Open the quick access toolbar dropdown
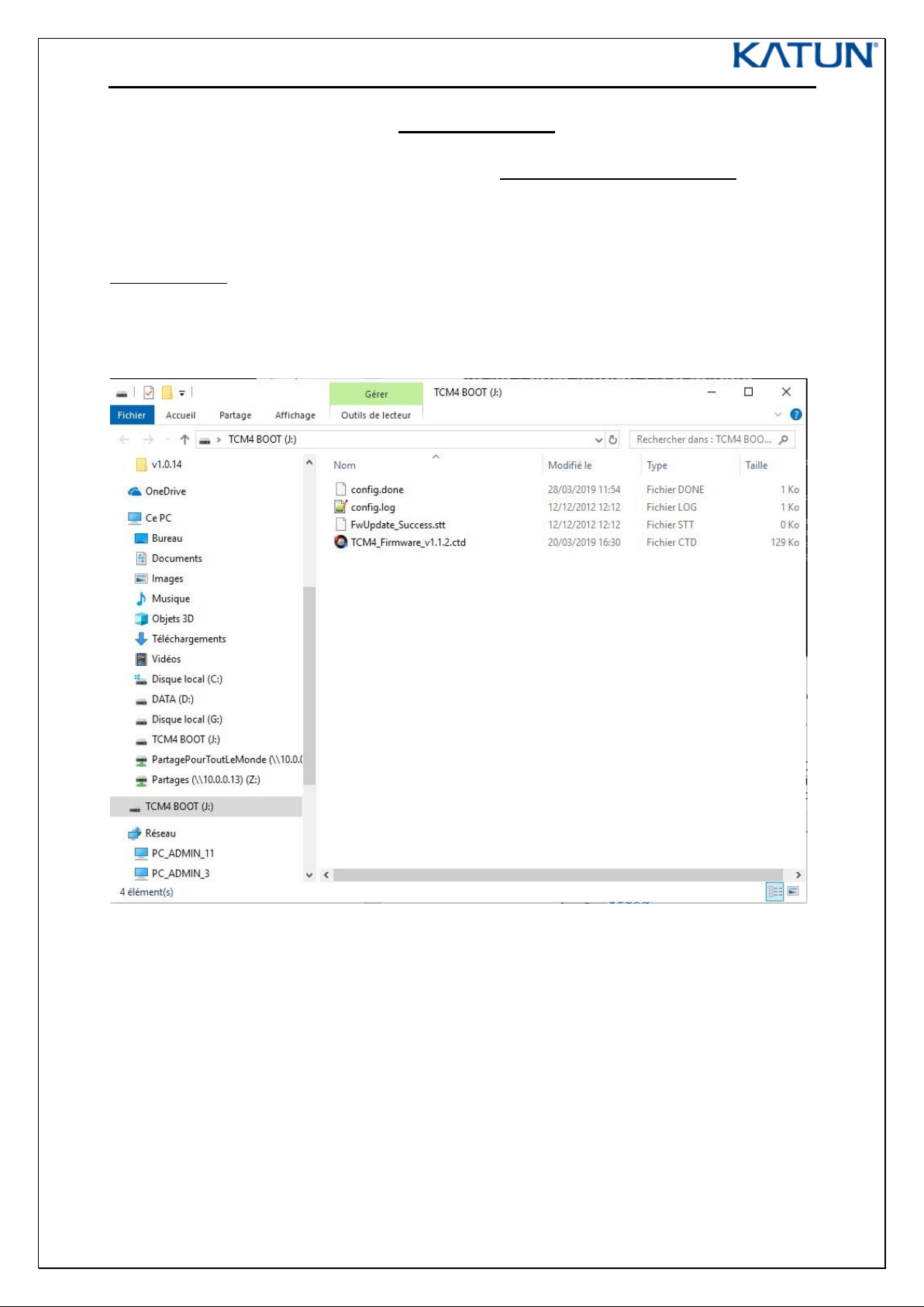The width and height of the screenshot is (924, 1307). [x=182, y=393]
